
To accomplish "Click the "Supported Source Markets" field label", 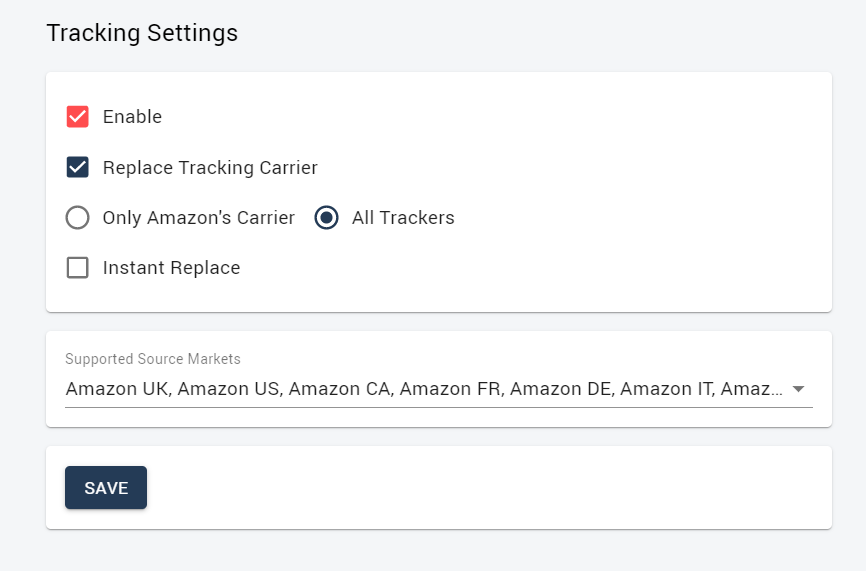I will click(153, 359).
